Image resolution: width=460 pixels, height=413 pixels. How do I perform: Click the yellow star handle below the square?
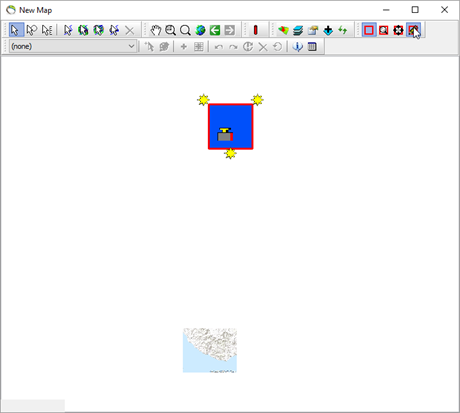click(230, 154)
